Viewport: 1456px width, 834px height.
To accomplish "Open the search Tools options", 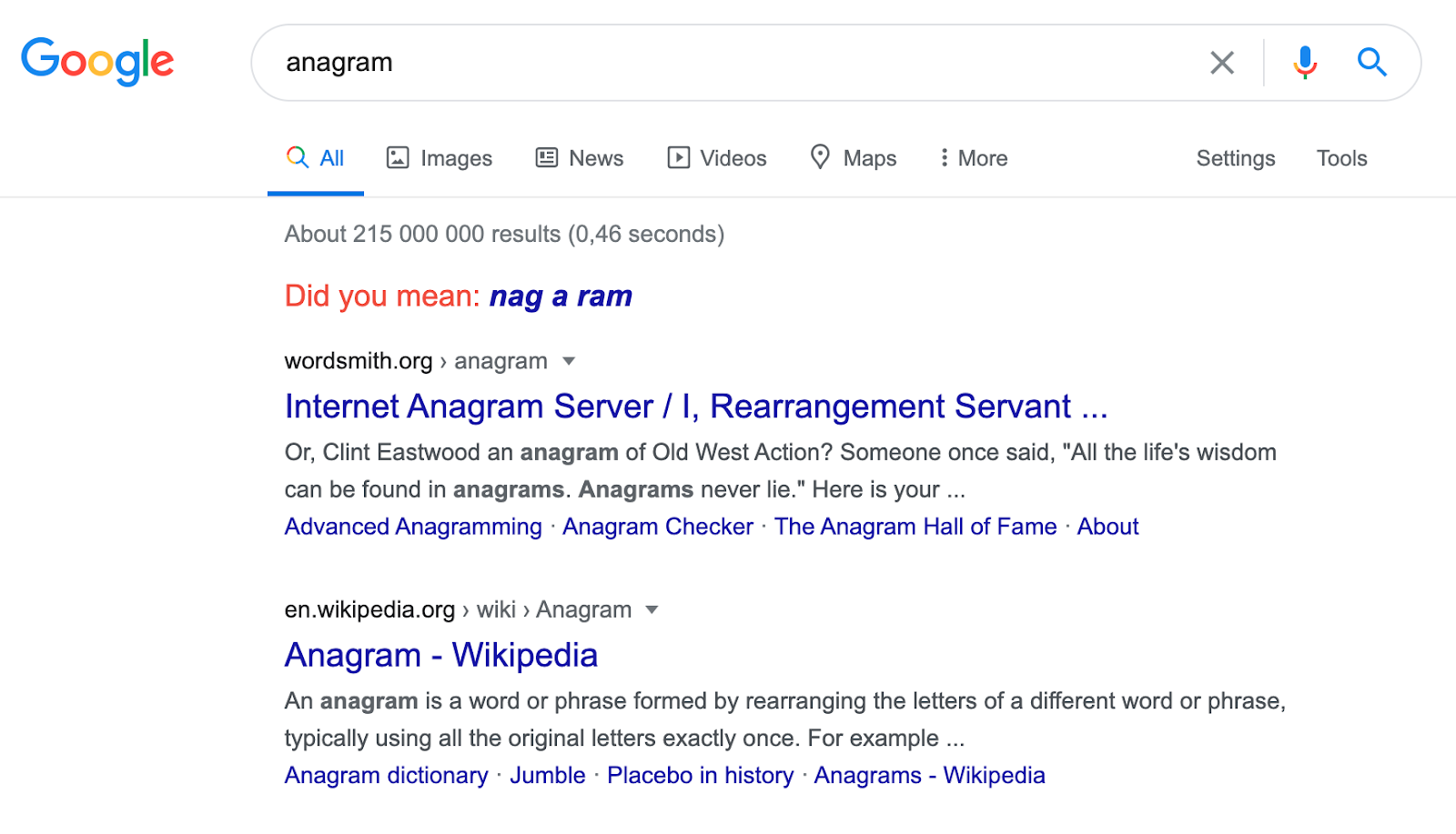I will [x=1341, y=158].
